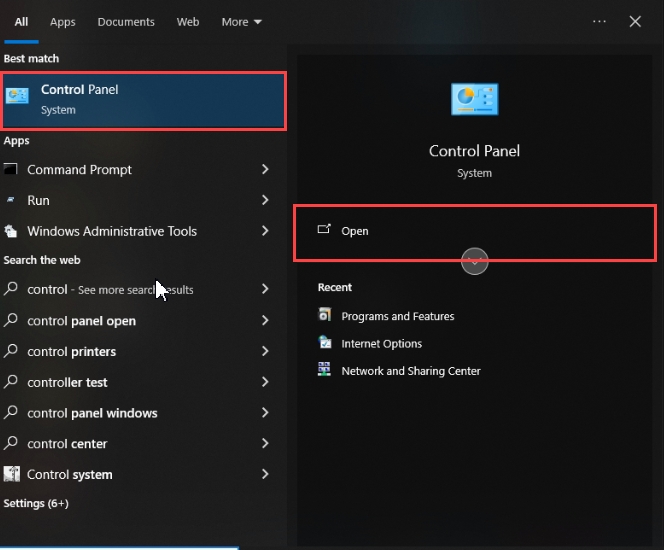Click Open to launch Control Panel
Viewport: 664px width, 550px height.
355,231
